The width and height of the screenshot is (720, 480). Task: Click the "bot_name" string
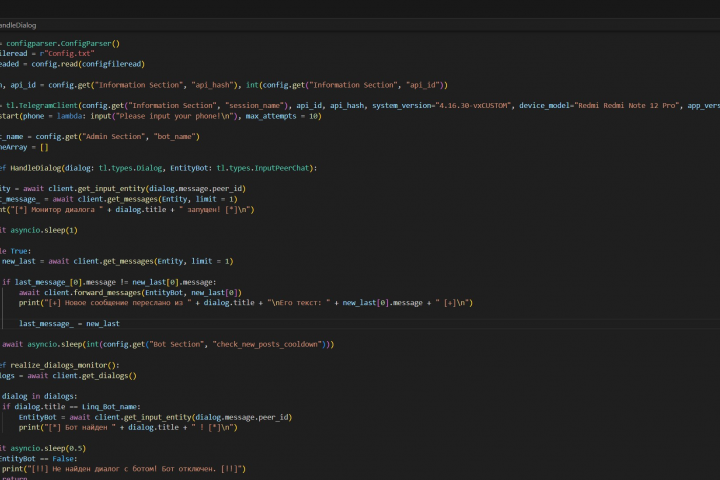[x=175, y=136]
